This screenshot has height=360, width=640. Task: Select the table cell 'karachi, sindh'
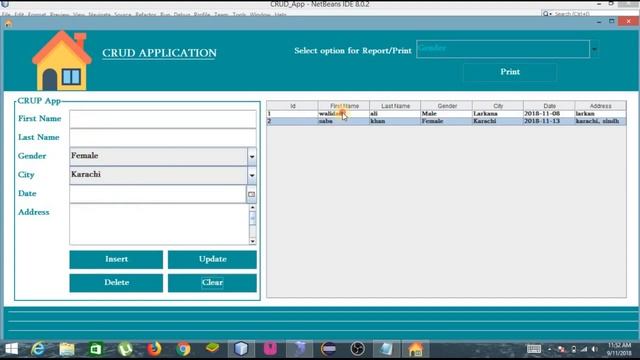tap(600, 121)
